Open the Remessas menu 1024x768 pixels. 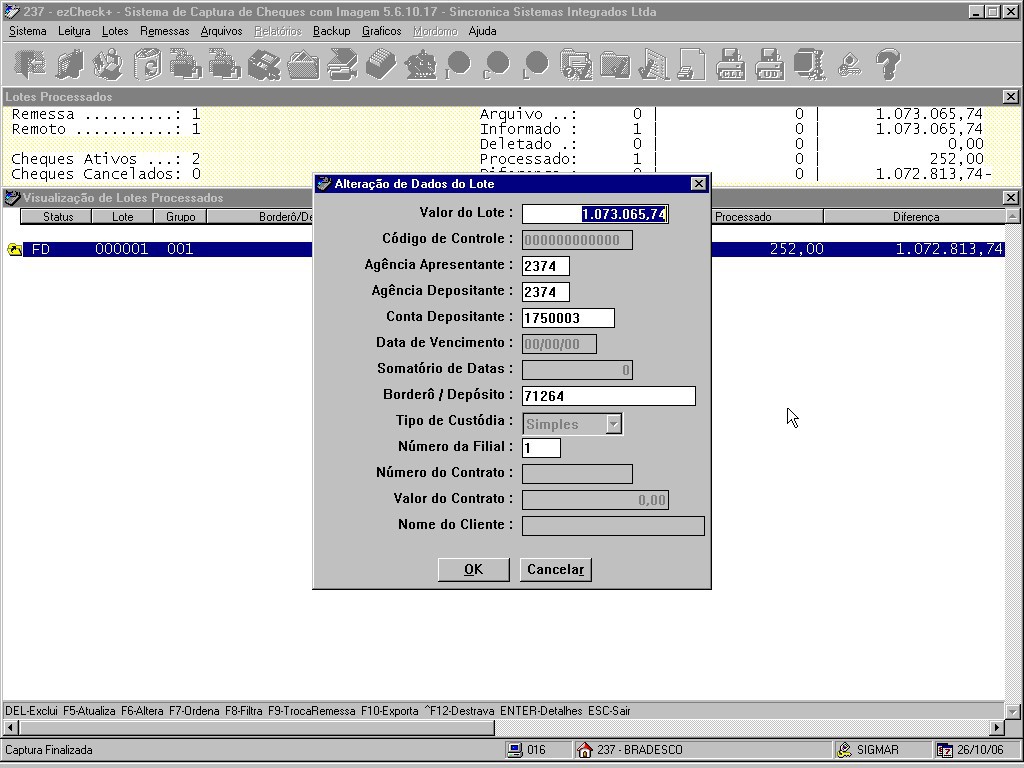coord(165,31)
